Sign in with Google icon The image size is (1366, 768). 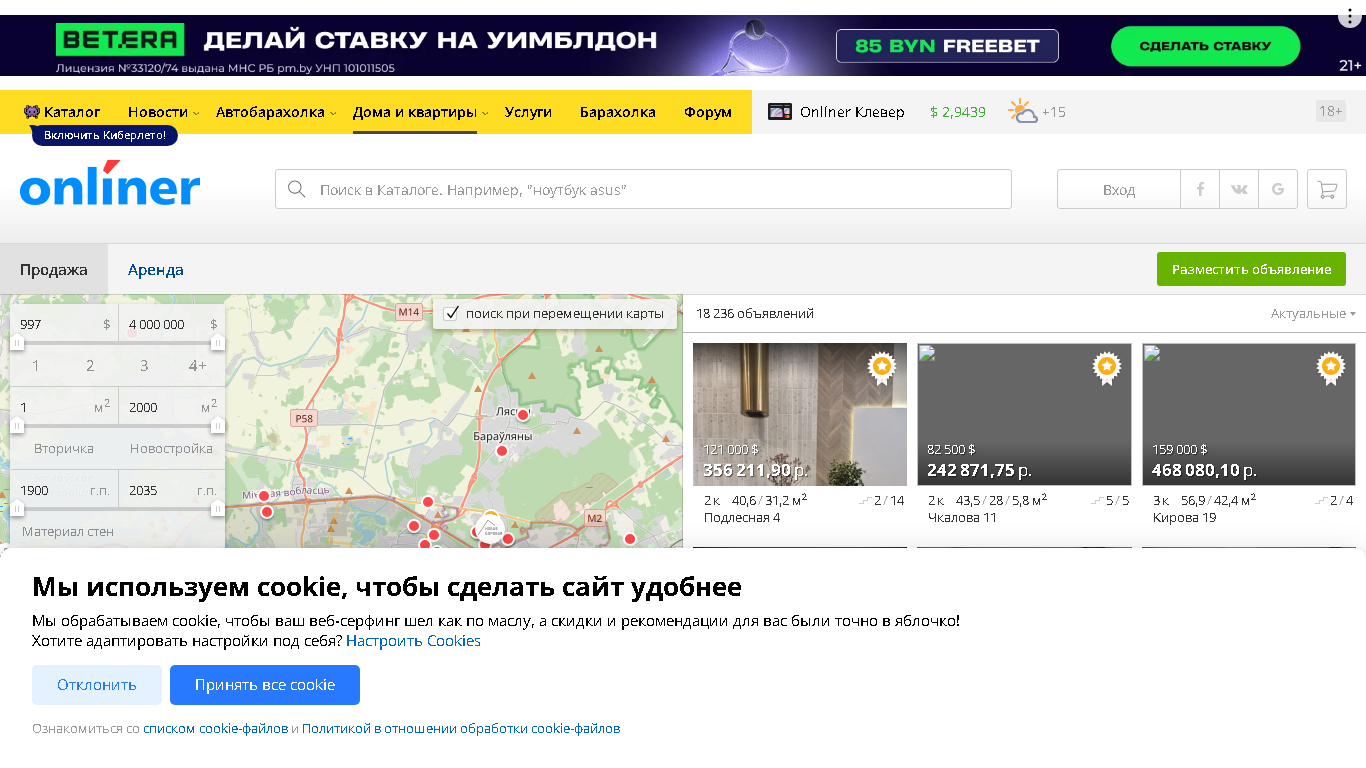coord(1278,189)
